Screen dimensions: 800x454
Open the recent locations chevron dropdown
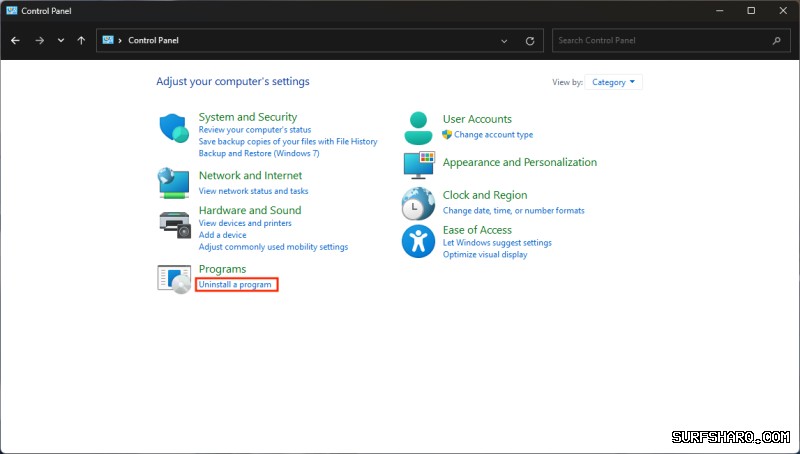(x=61, y=41)
